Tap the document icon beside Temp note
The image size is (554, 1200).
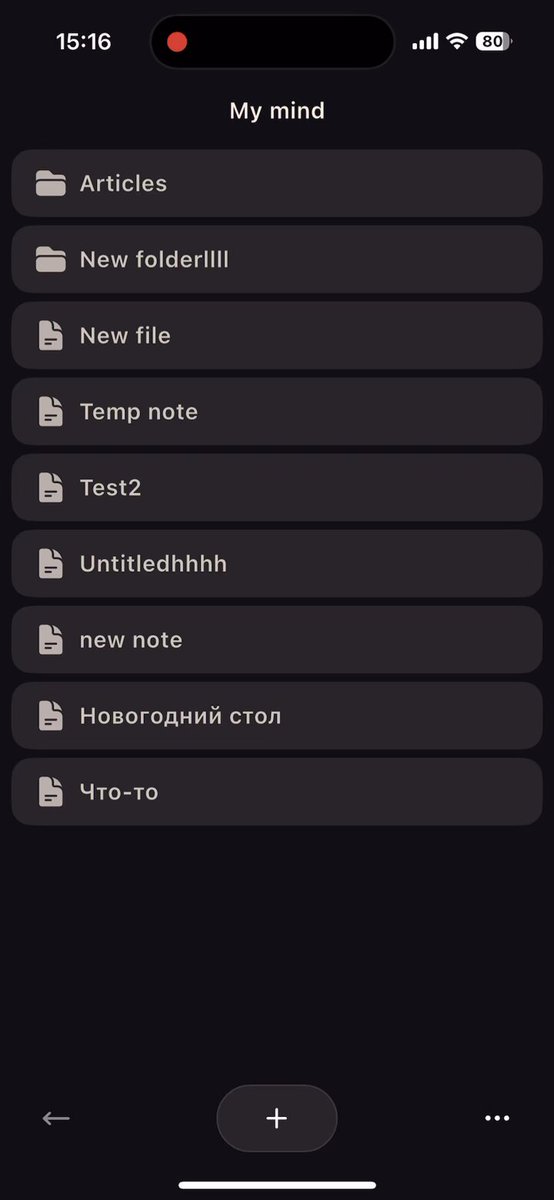coord(50,411)
